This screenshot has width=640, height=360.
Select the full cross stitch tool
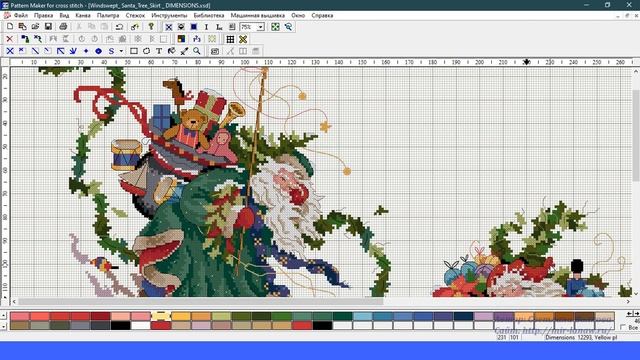tap(10, 51)
